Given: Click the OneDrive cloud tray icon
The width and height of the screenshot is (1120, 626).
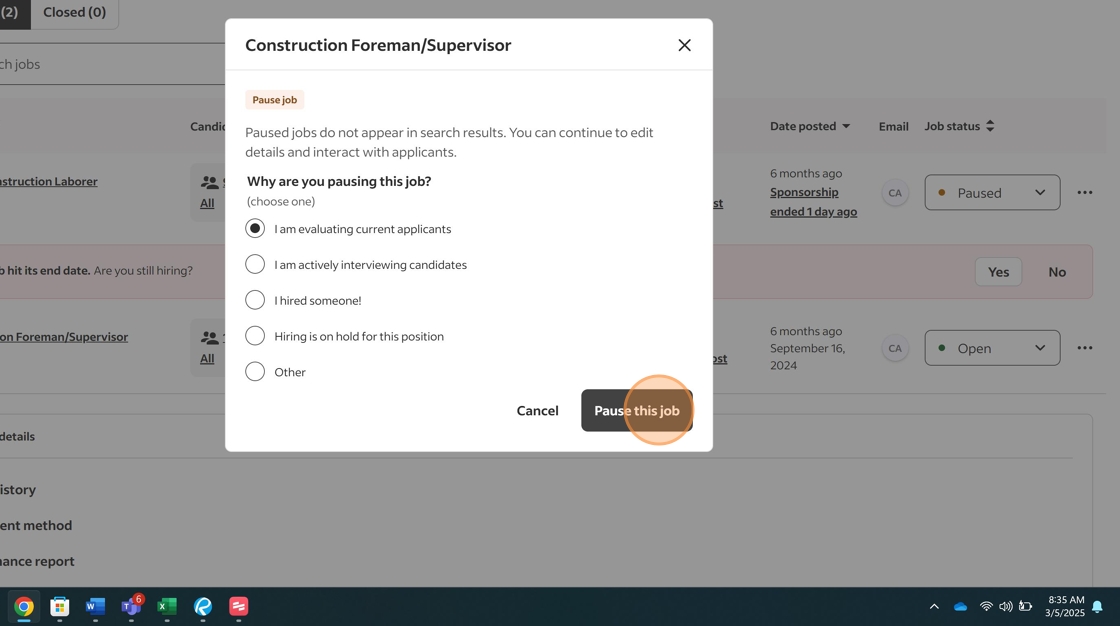Looking at the screenshot, I should point(960,606).
